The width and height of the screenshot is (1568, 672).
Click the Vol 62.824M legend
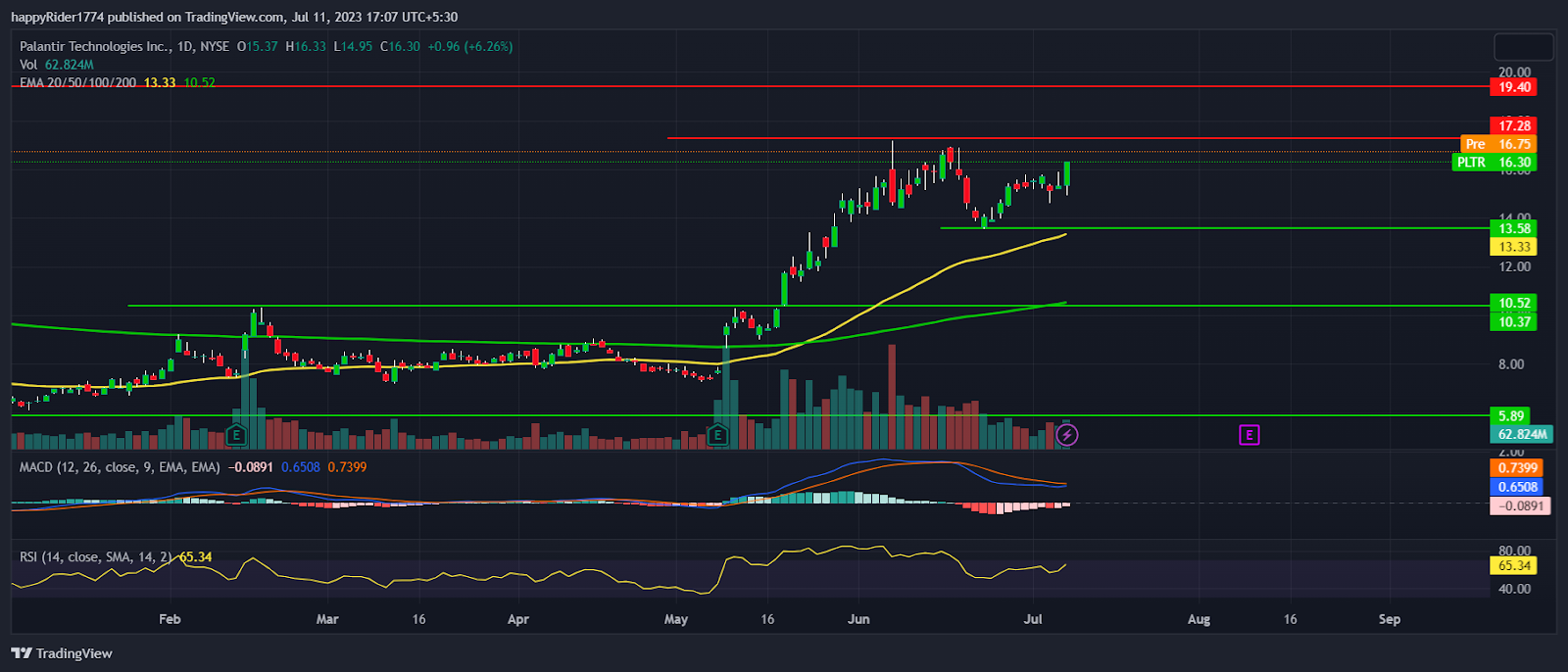57,65
